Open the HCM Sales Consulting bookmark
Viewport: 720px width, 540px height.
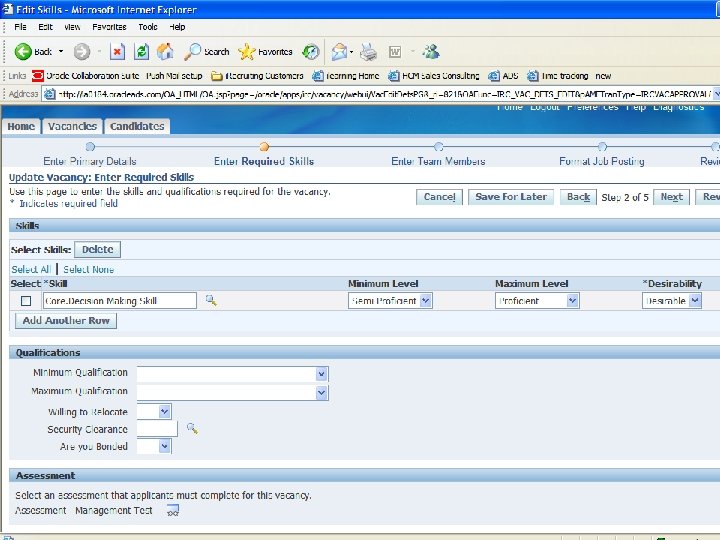click(433, 76)
